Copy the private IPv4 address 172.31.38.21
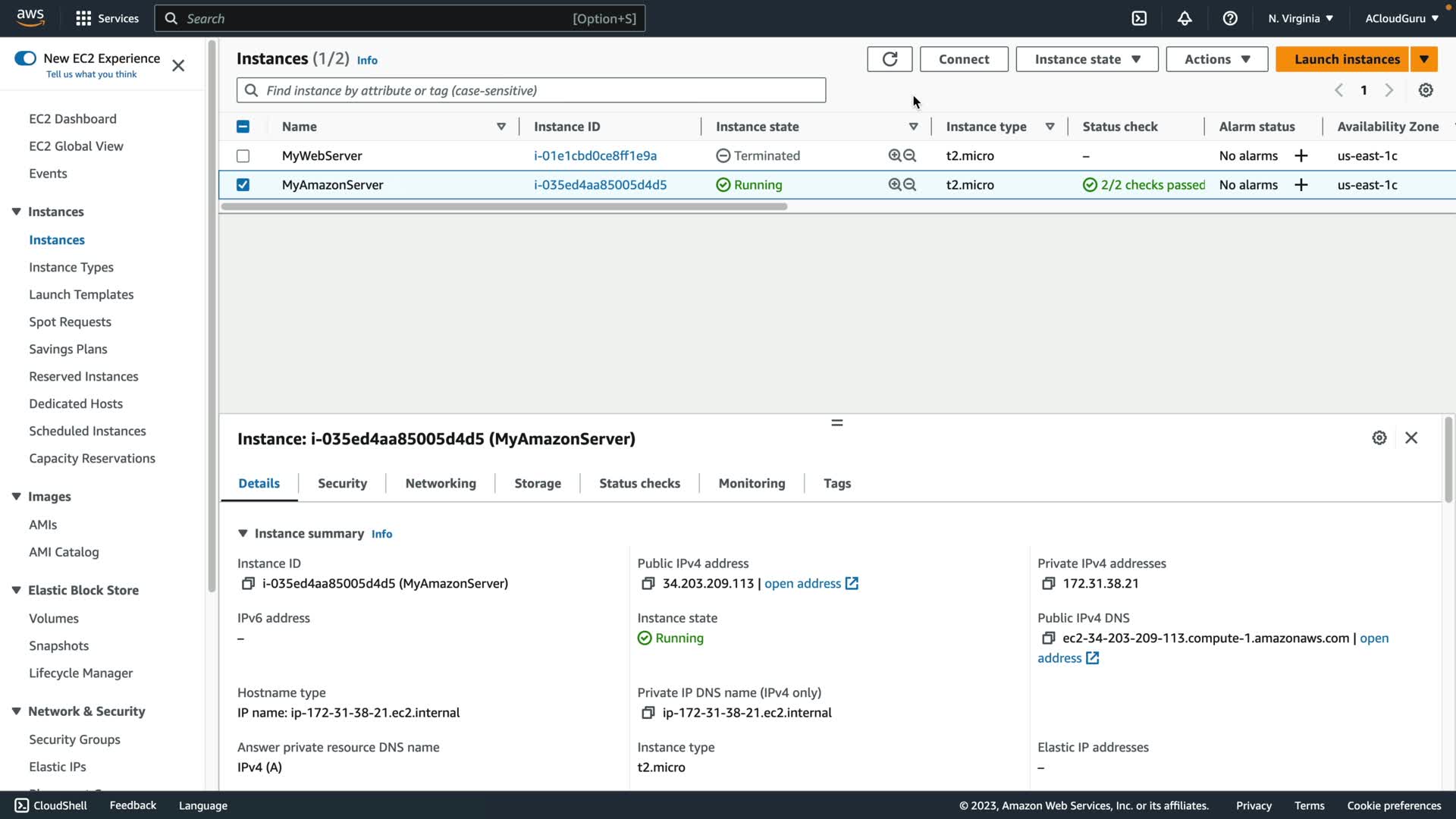This screenshot has height=819, width=1456. point(1048,583)
